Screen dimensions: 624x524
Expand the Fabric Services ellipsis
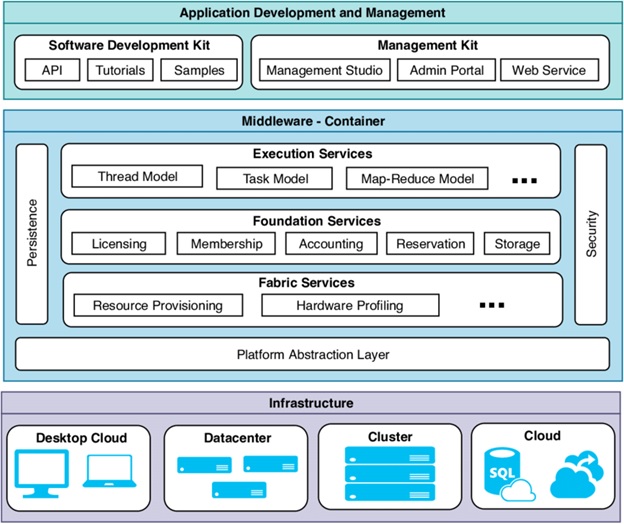pyautogui.click(x=491, y=305)
